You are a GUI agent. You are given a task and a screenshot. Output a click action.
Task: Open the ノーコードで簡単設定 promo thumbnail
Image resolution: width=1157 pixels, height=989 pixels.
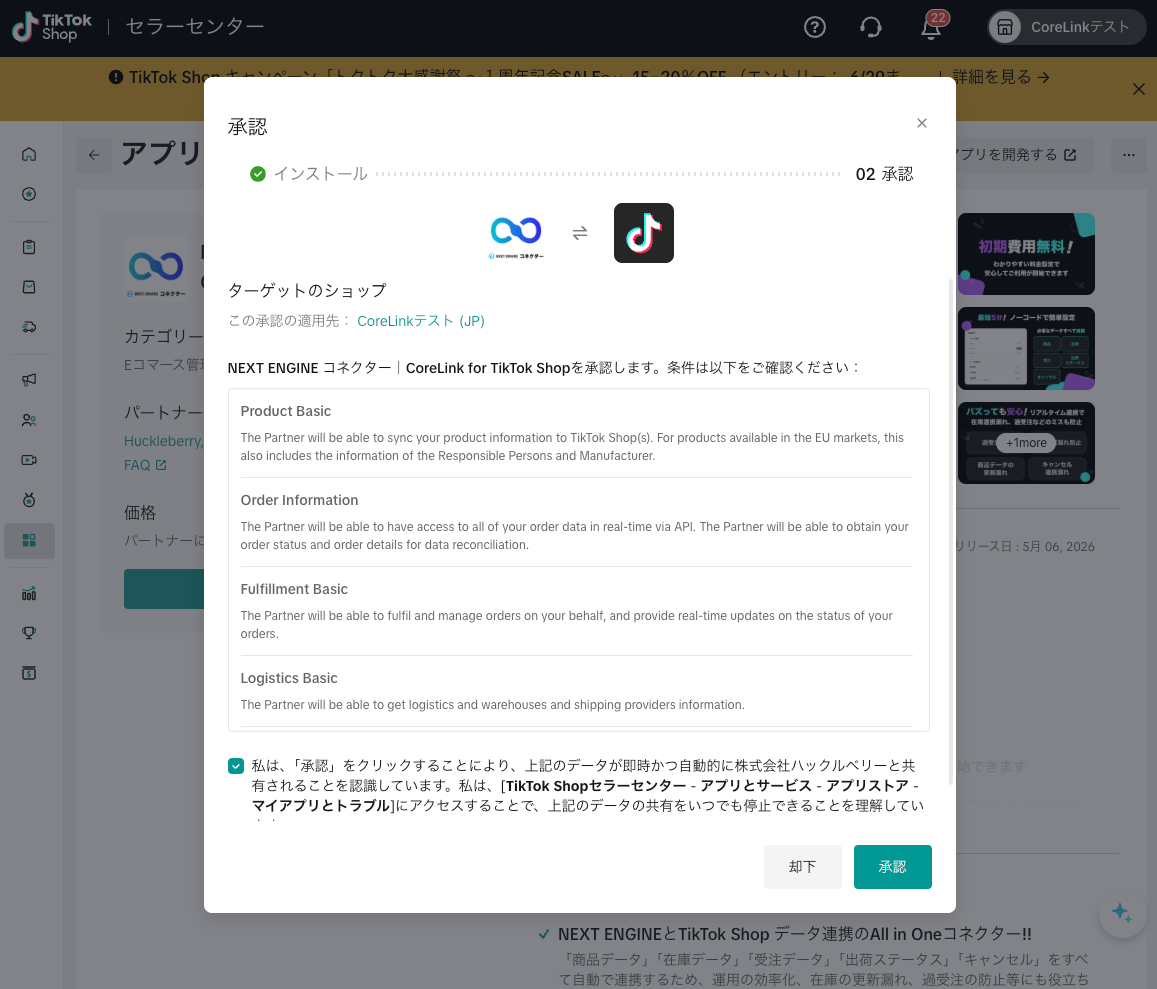click(x=1026, y=348)
